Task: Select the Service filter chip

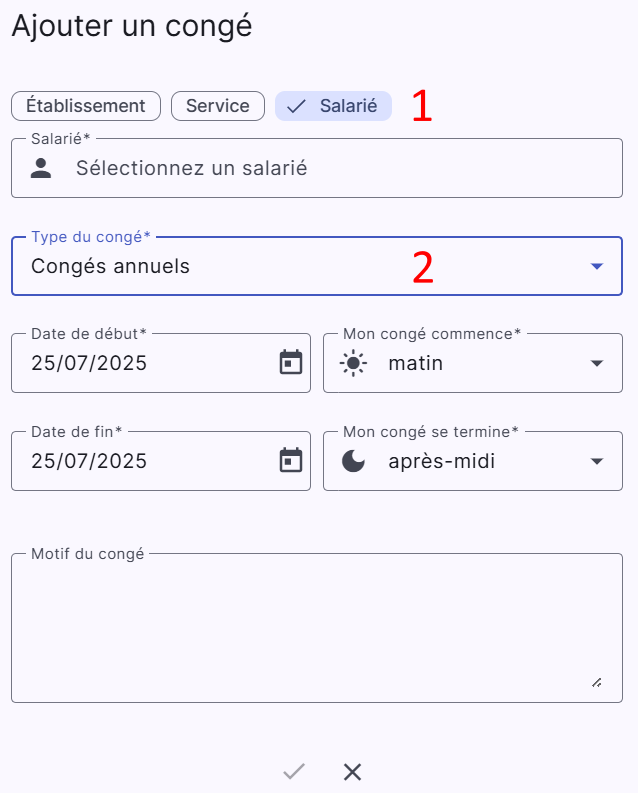Action: pos(218,106)
